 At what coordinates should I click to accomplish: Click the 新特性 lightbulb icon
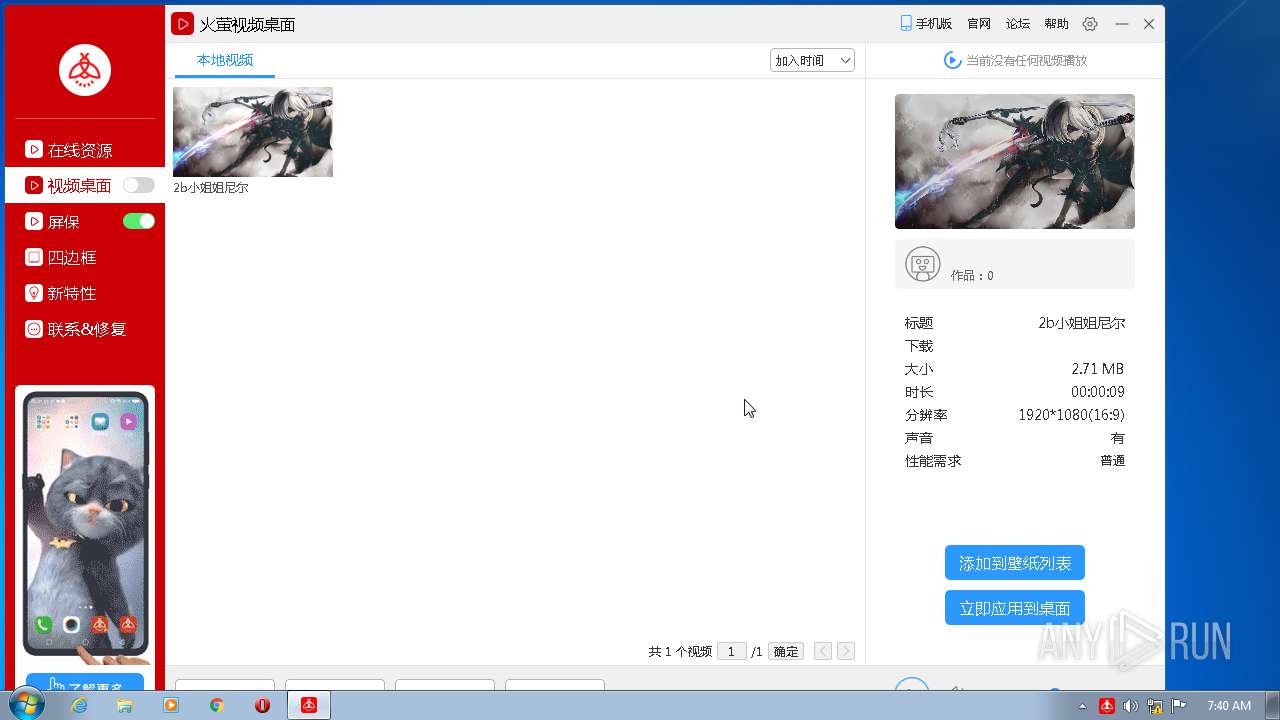(34, 293)
